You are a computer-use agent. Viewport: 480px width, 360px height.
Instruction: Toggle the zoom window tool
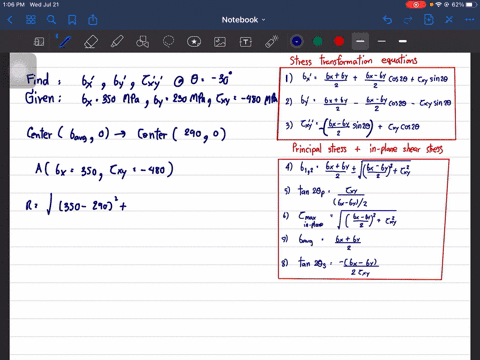[x=39, y=42]
